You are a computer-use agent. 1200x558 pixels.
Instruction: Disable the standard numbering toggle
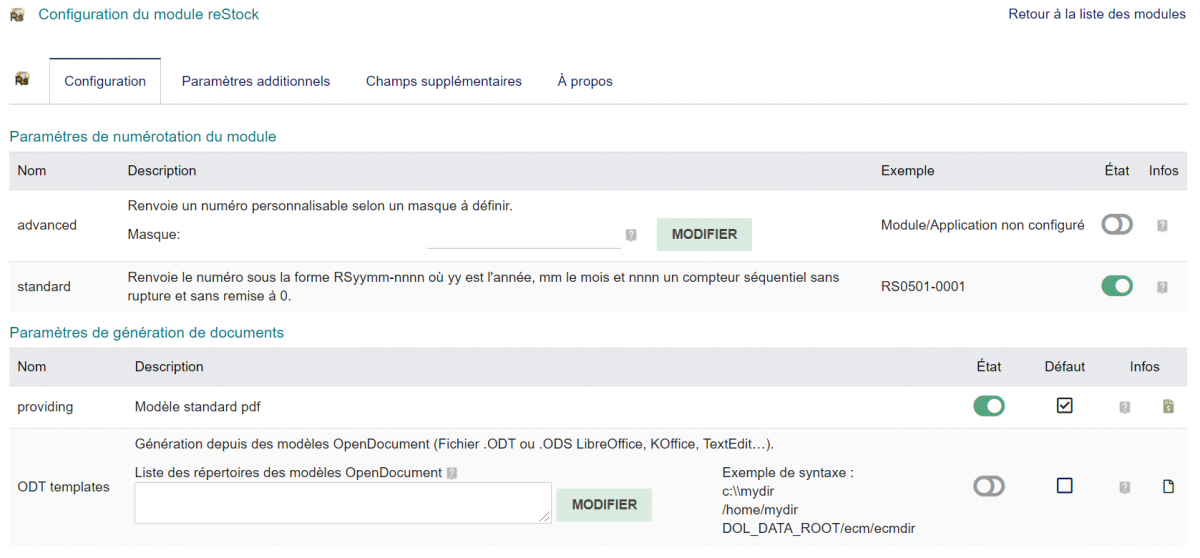pyautogui.click(x=1117, y=286)
